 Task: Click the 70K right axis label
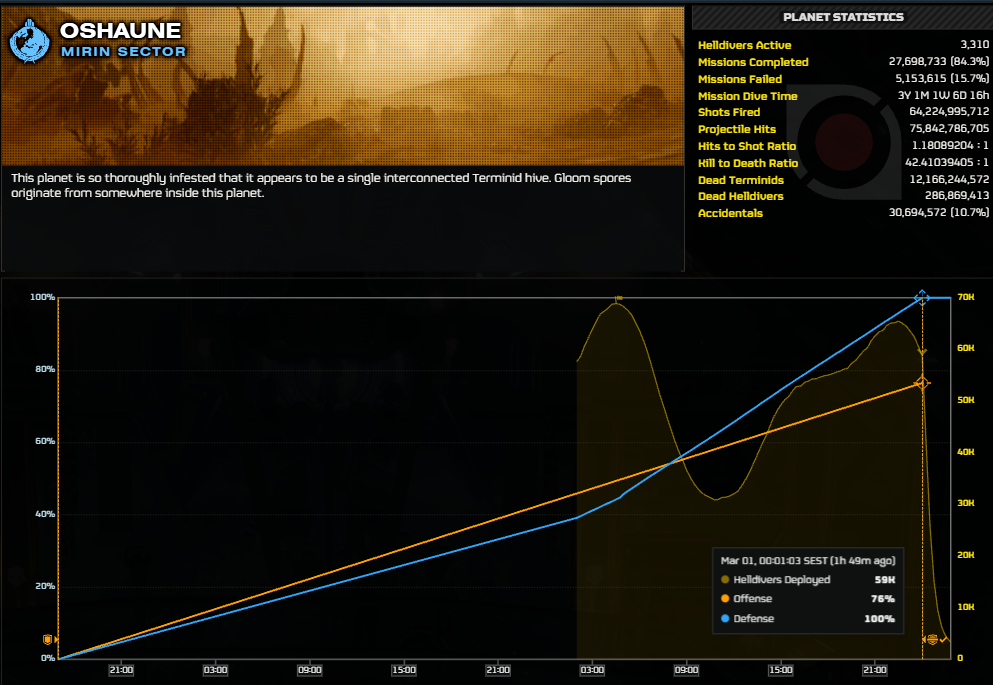pos(965,297)
